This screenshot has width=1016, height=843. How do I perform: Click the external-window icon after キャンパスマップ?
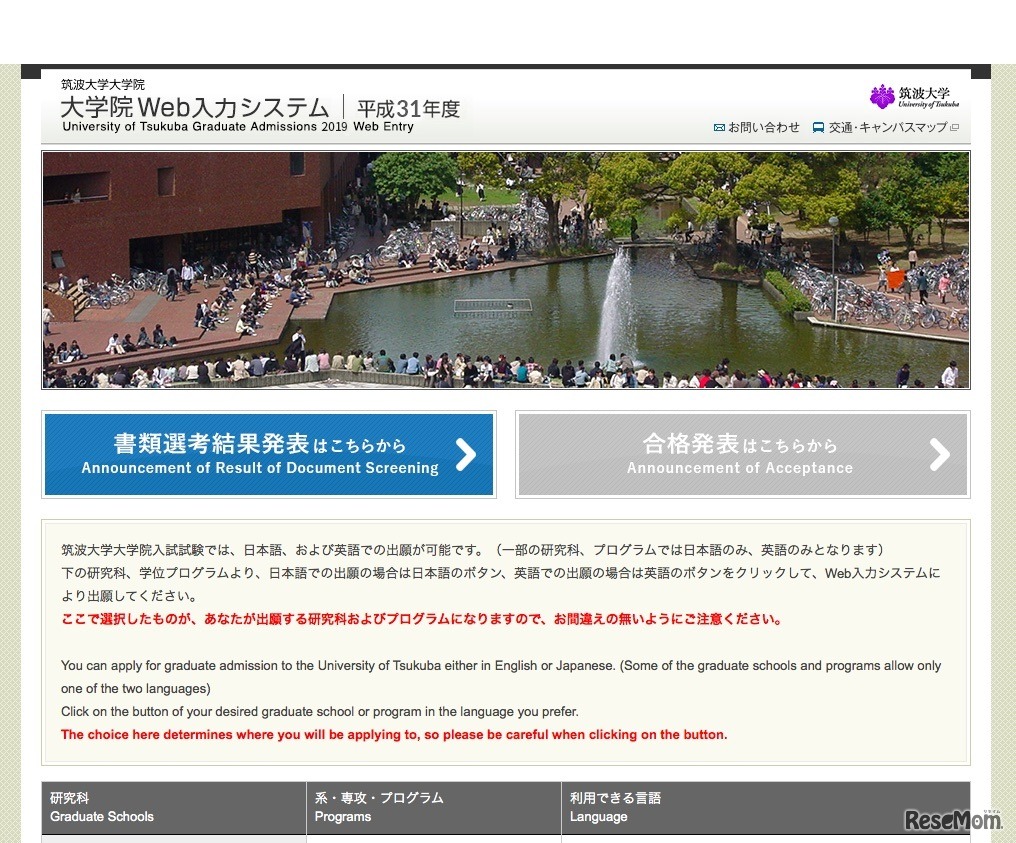click(x=954, y=128)
